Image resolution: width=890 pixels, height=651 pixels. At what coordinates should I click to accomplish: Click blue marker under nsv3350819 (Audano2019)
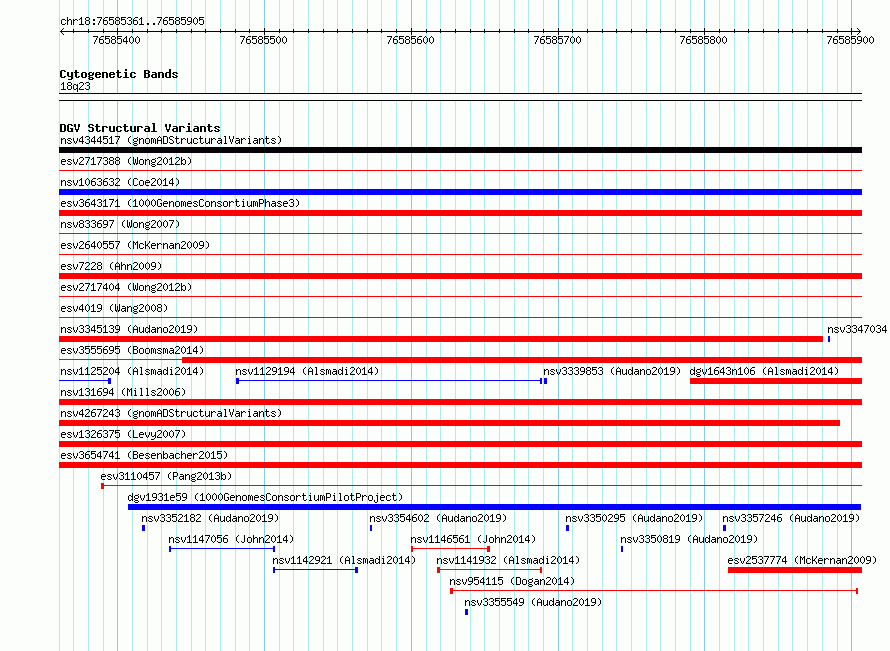tap(622, 549)
